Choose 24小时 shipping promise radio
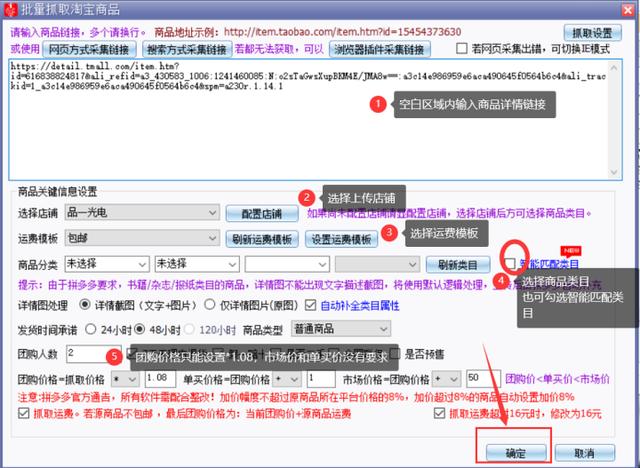 coord(91,329)
